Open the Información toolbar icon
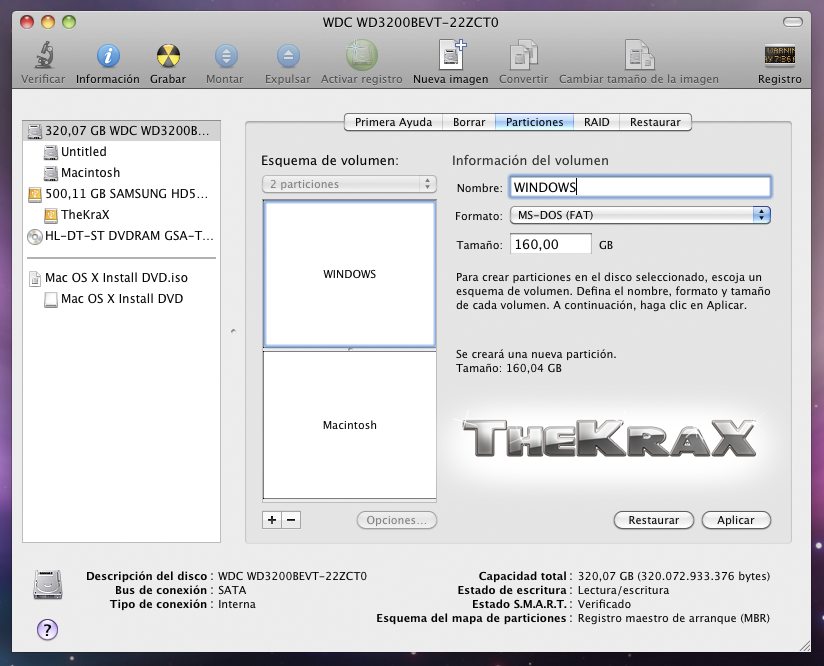Screen dimensions: 824x666 108,56
